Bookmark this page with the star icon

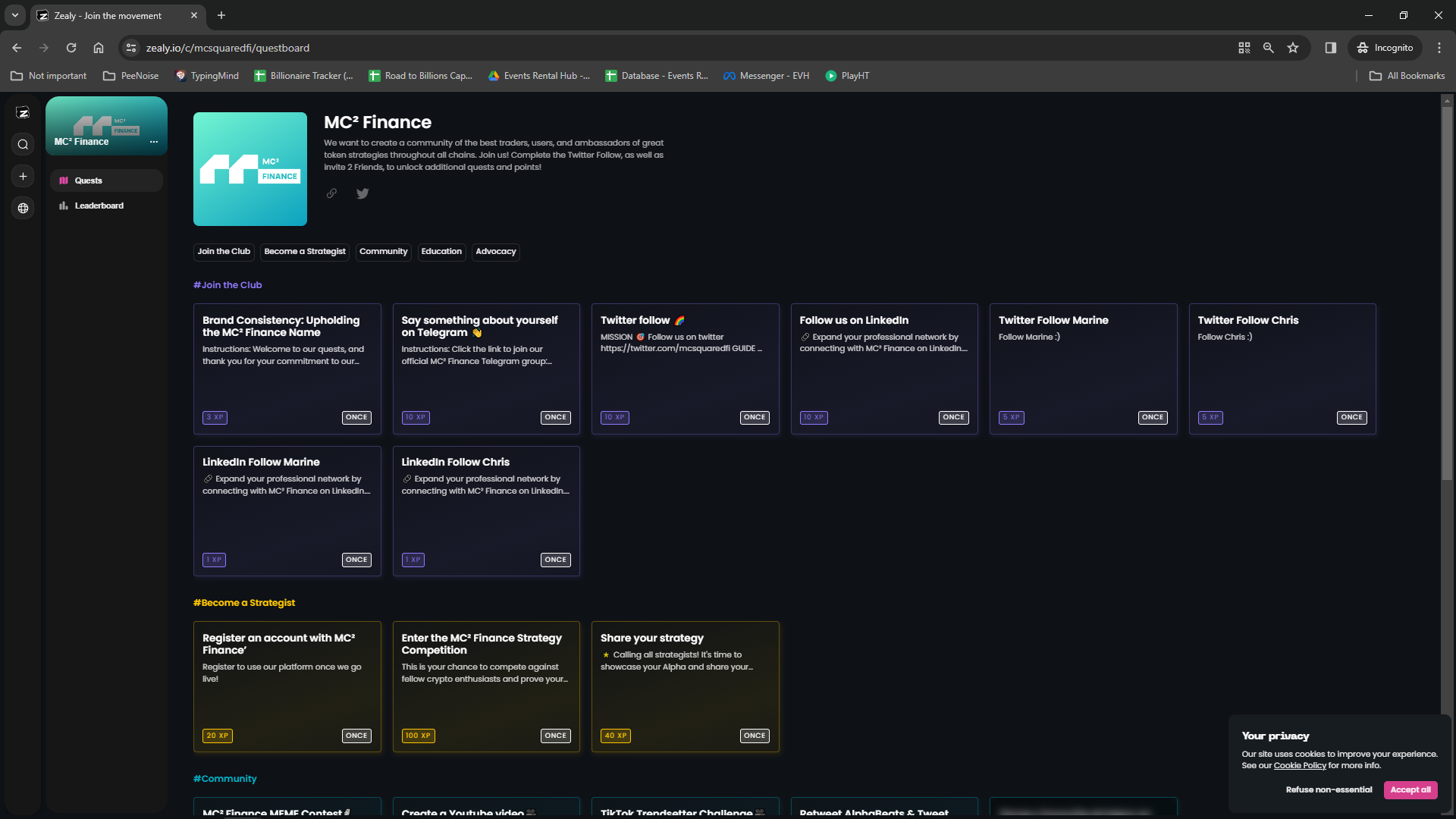point(1293,48)
